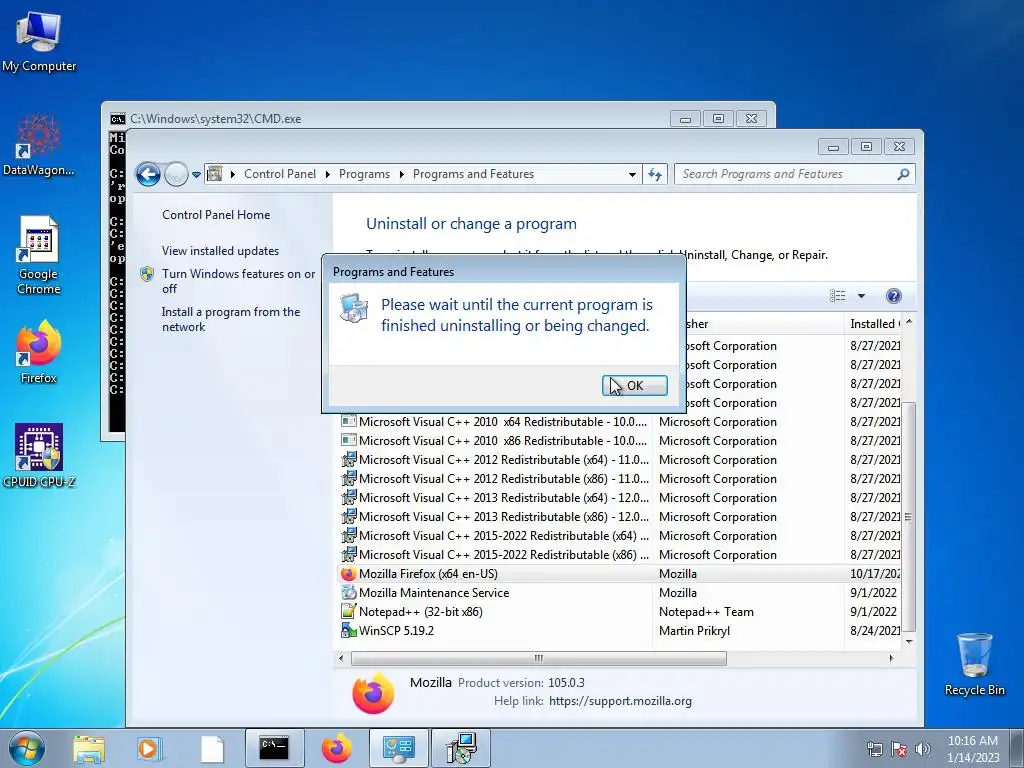1024x768 pixels.
Task: Select Mozilla Maintenance Service entry
Action: coord(619,593)
